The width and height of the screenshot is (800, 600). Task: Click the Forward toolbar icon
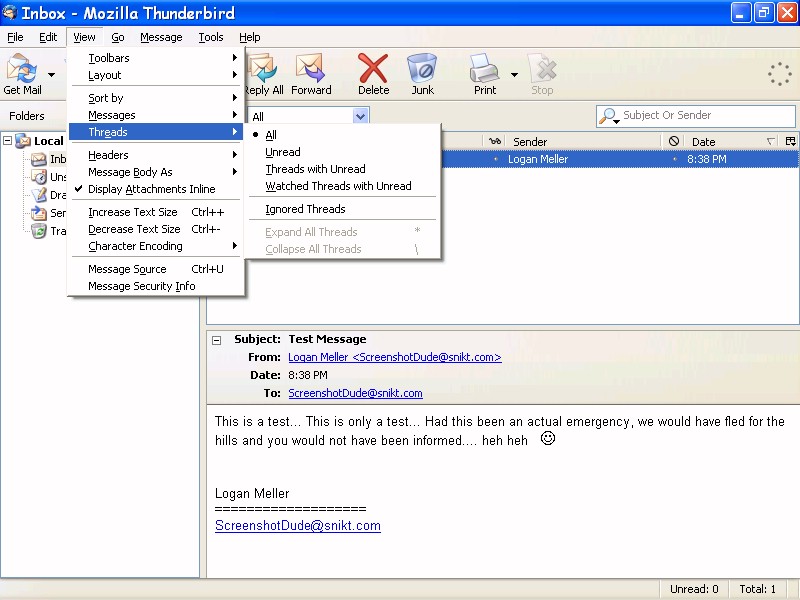pos(311,68)
